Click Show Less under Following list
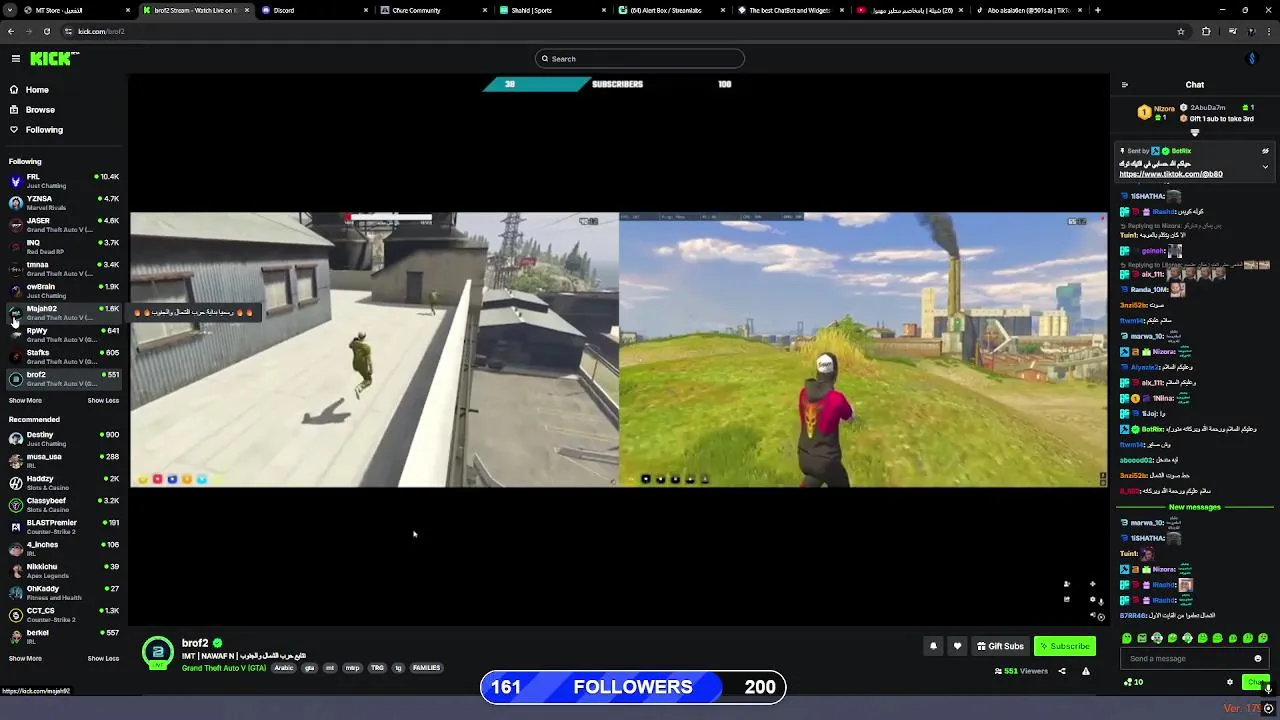The height and width of the screenshot is (720, 1280). click(x=103, y=400)
